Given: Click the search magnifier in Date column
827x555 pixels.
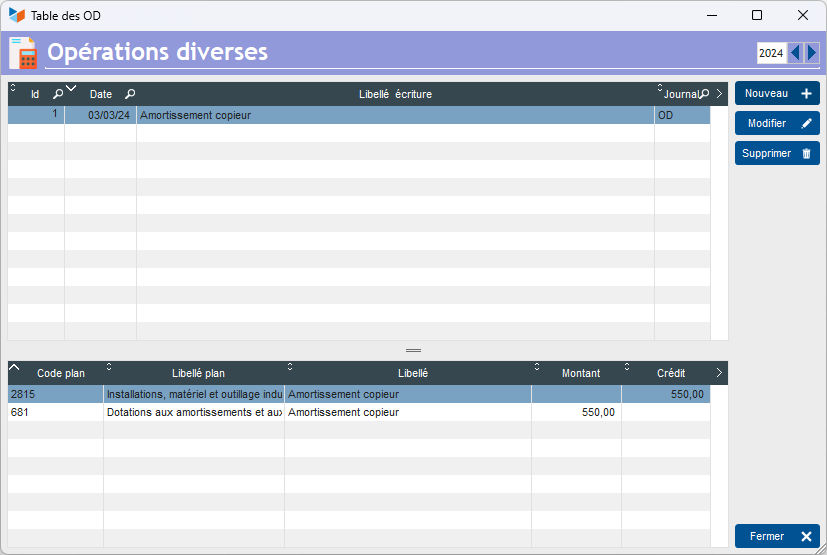Looking at the screenshot, I should 130,94.
